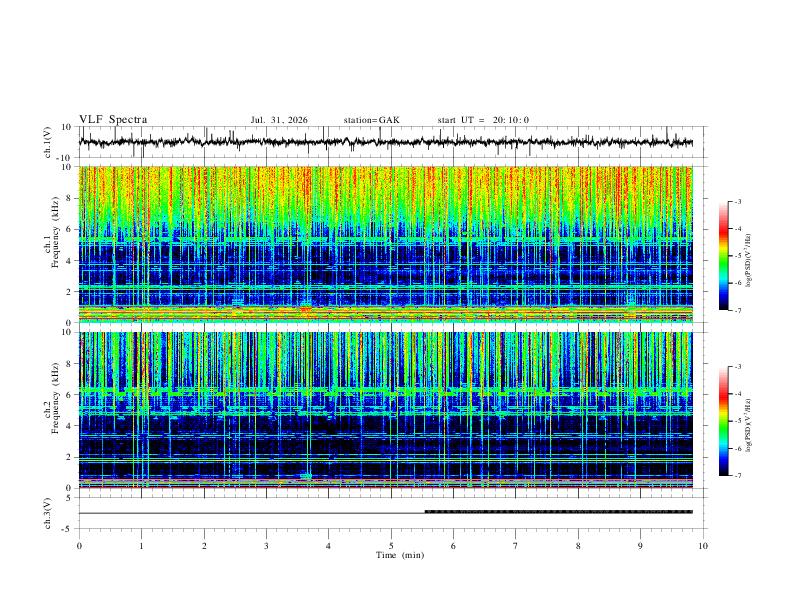
Task: Click the station=GAK label
Action: (371, 120)
